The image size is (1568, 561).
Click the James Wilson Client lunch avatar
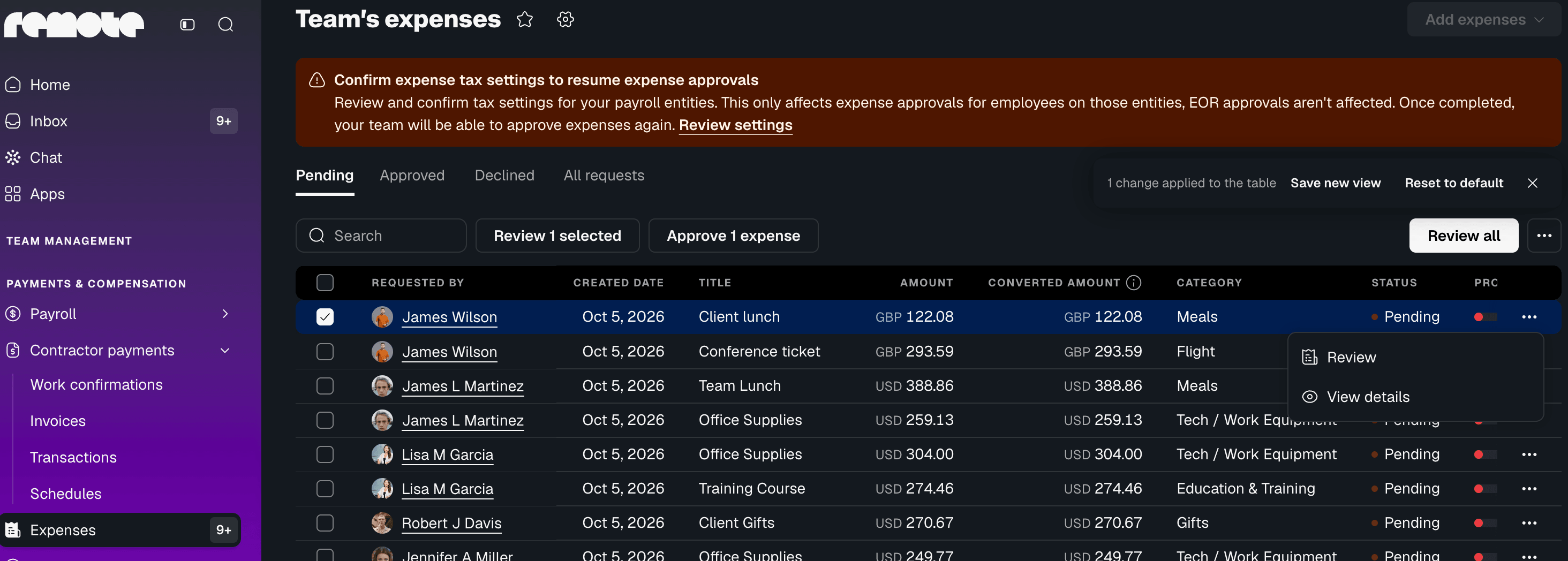coord(382,317)
